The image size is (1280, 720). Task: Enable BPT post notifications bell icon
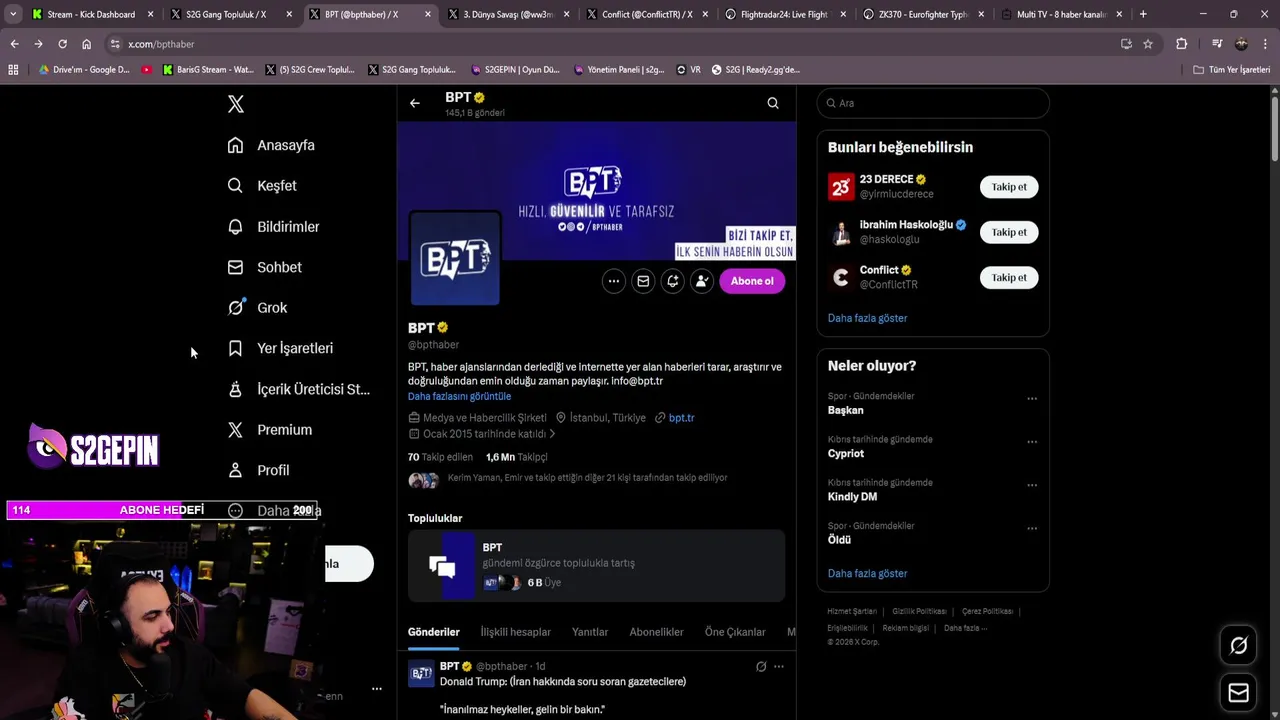click(673, 281)
